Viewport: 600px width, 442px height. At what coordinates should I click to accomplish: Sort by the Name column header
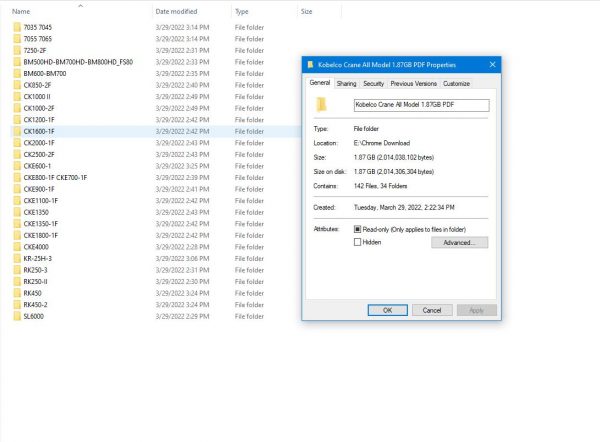[21, 11]
